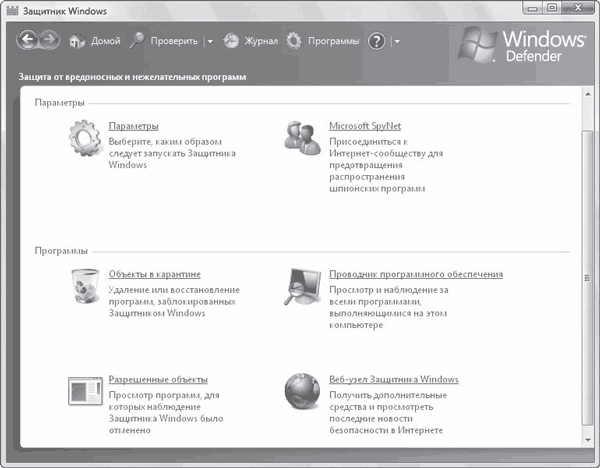Image resolution: width=600 pixels, height=468 pixels.
Task: Open Веб-узел Защитника Windows link
Action: click(394, 379)
